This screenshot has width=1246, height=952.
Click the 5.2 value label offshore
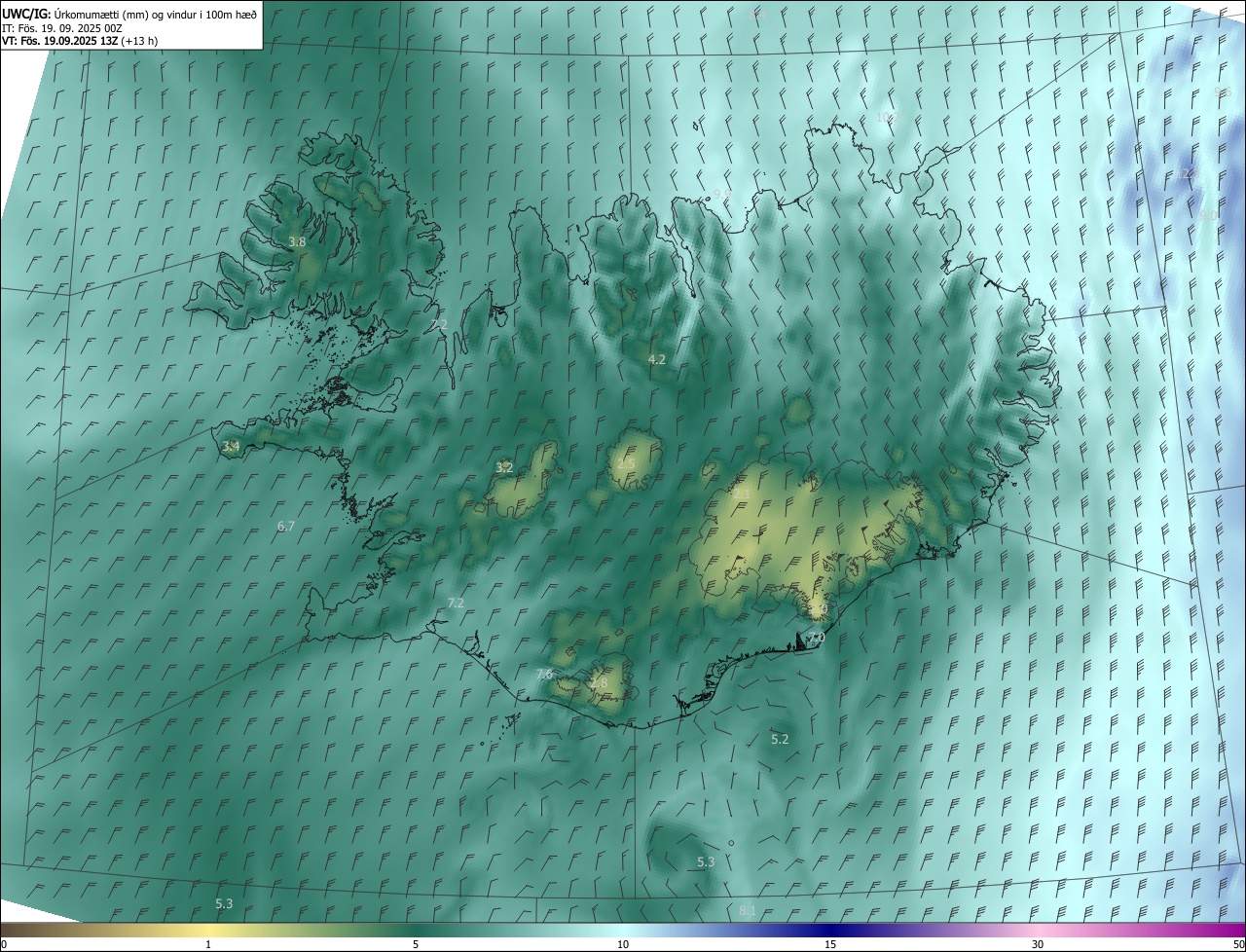coord(780,740)
